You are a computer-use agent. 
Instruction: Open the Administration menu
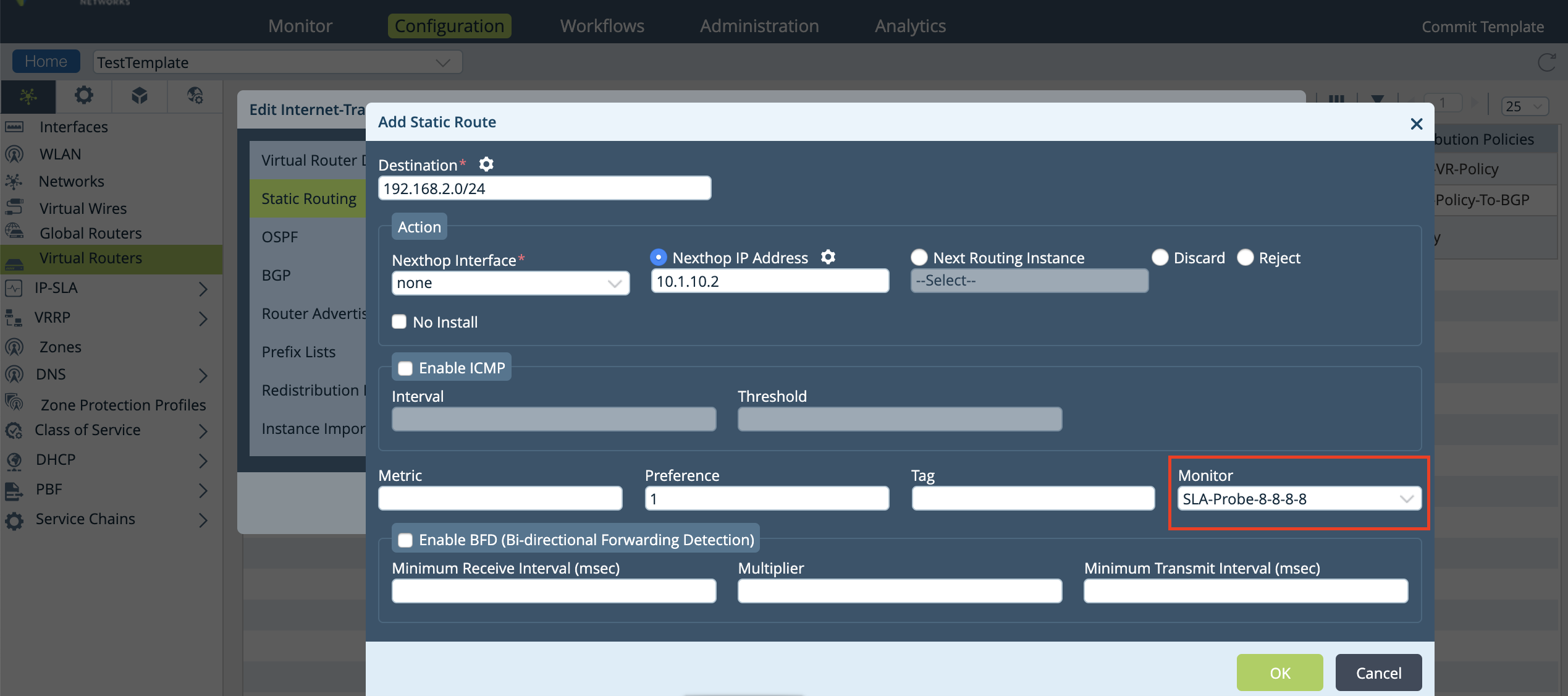tap(759, 26)
